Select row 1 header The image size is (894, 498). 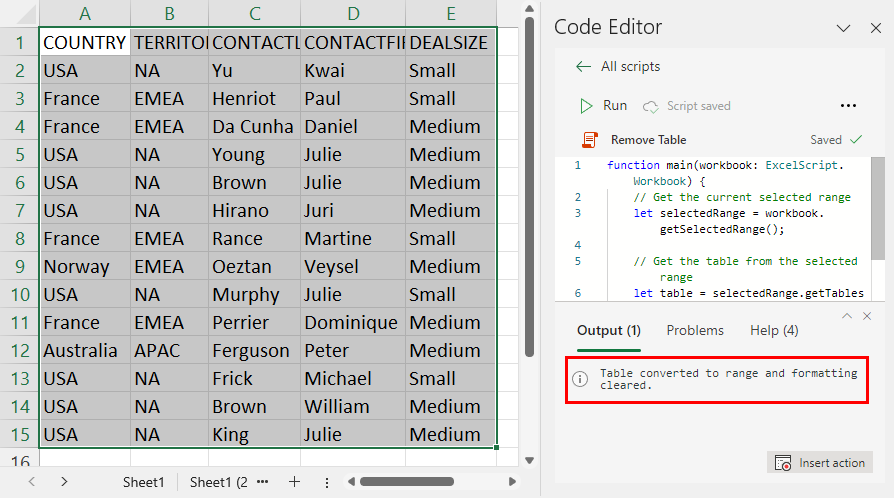19,42
